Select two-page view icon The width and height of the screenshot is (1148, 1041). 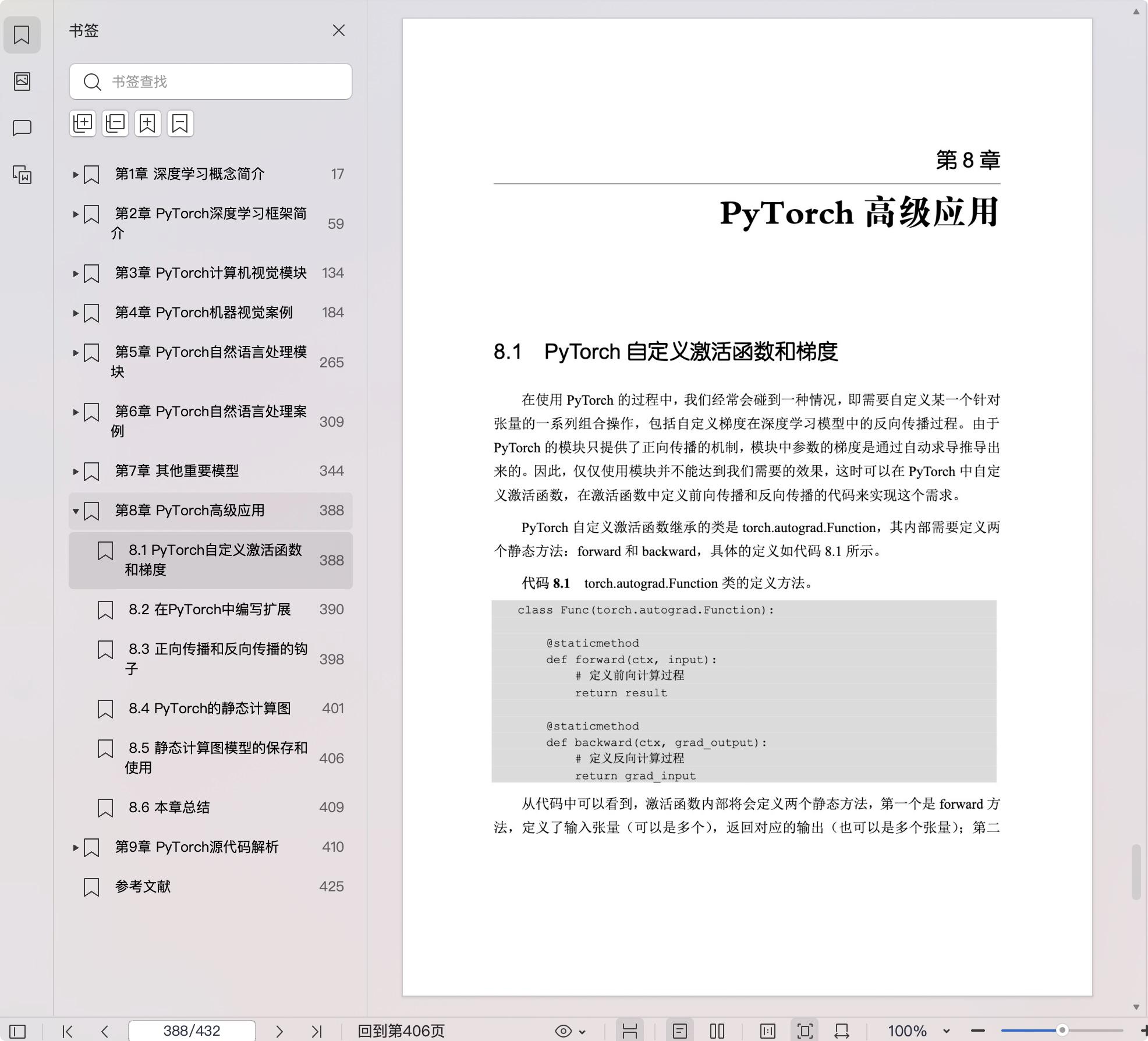pos(717,1031)
